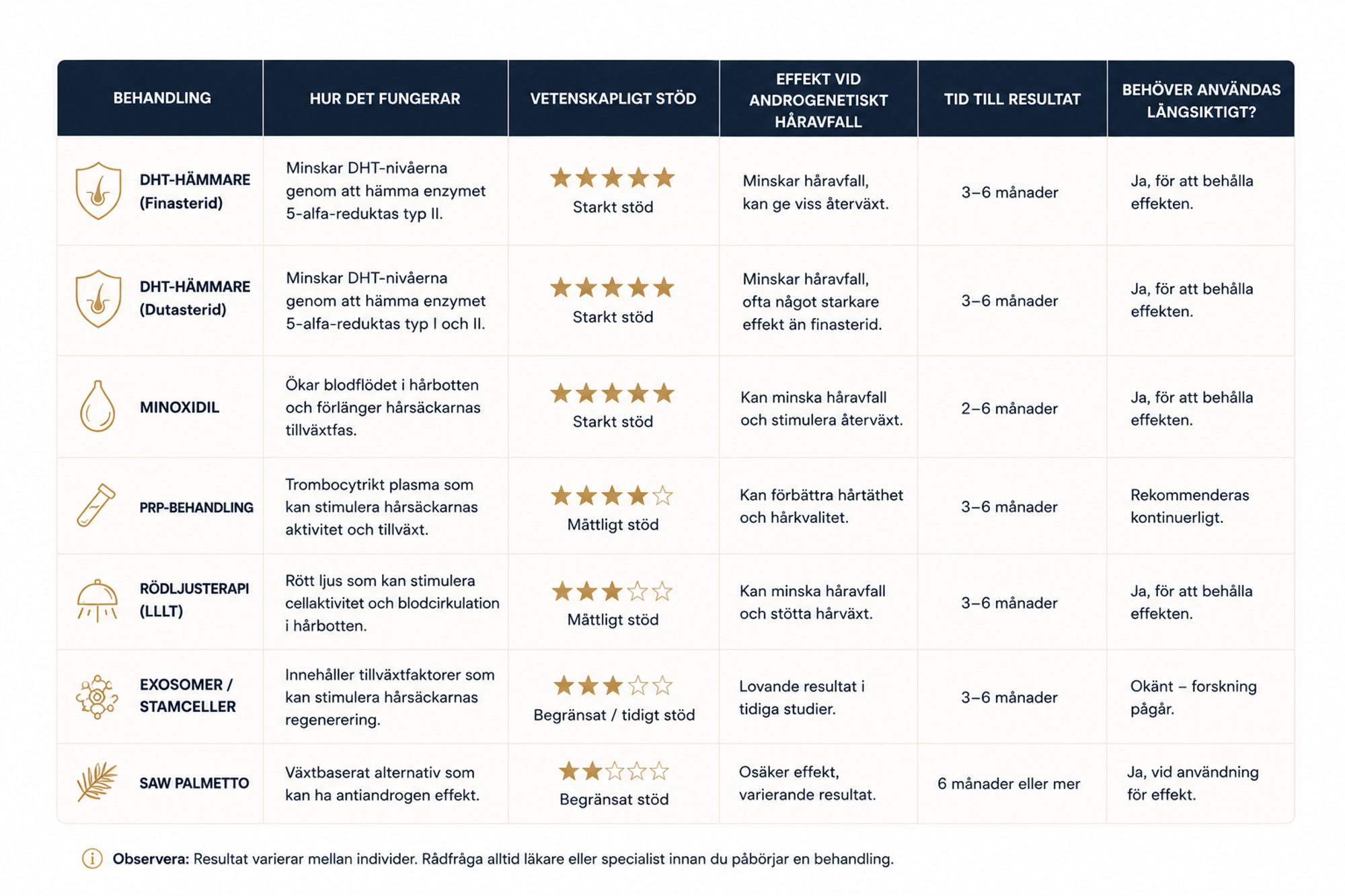Click the VETENSKAPLIGT STÖD column header

(613, 99)
